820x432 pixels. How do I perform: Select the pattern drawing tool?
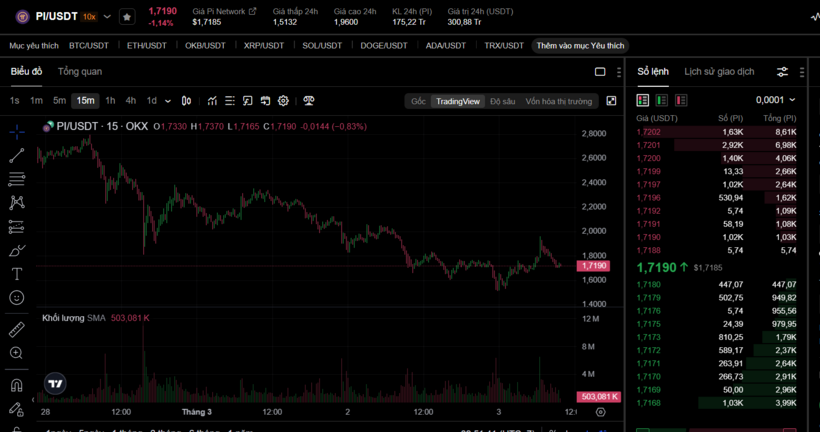click(x=17, y=203)
